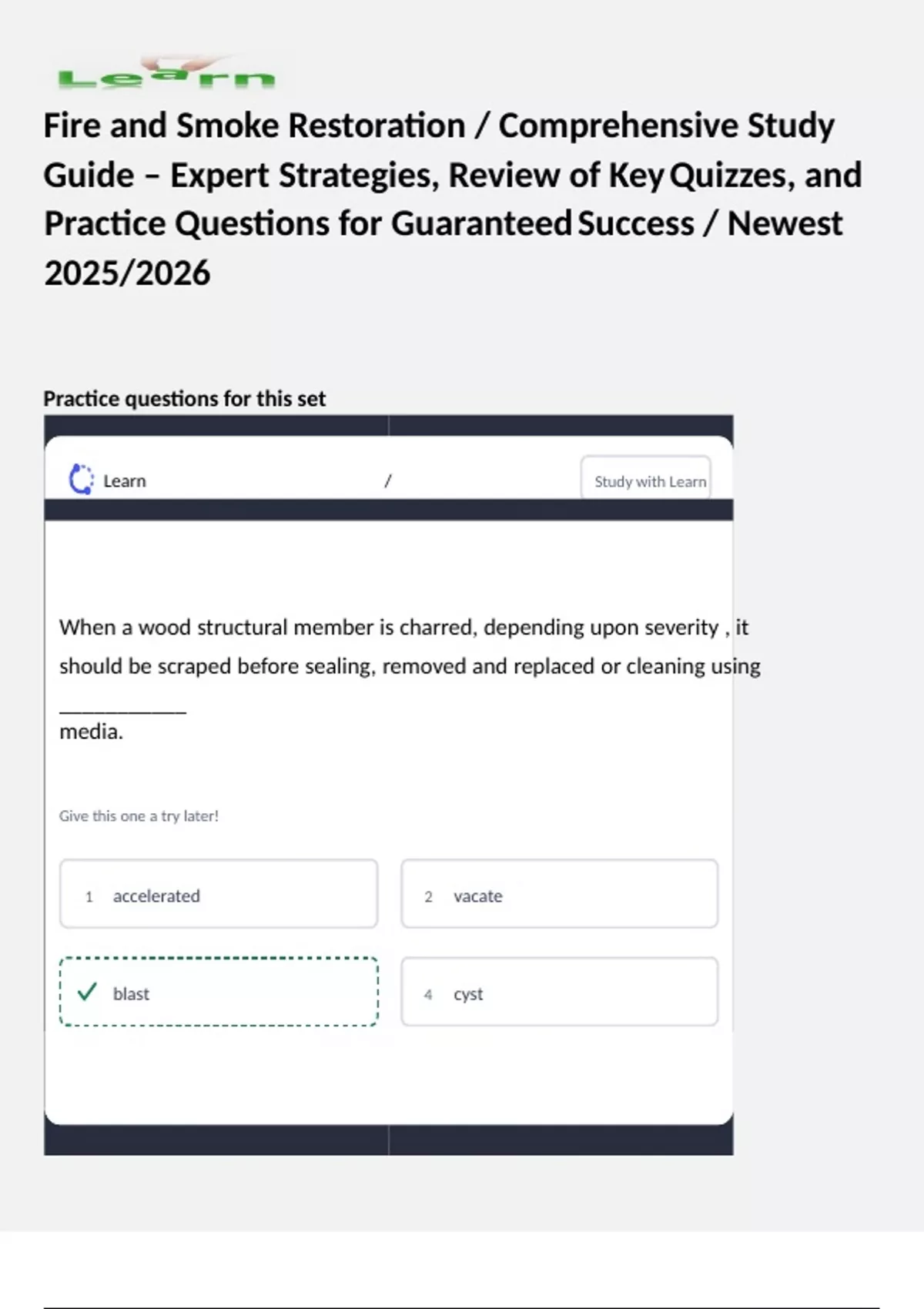
Task: Click the blue circular Learn icon
Action: [81, 480]
